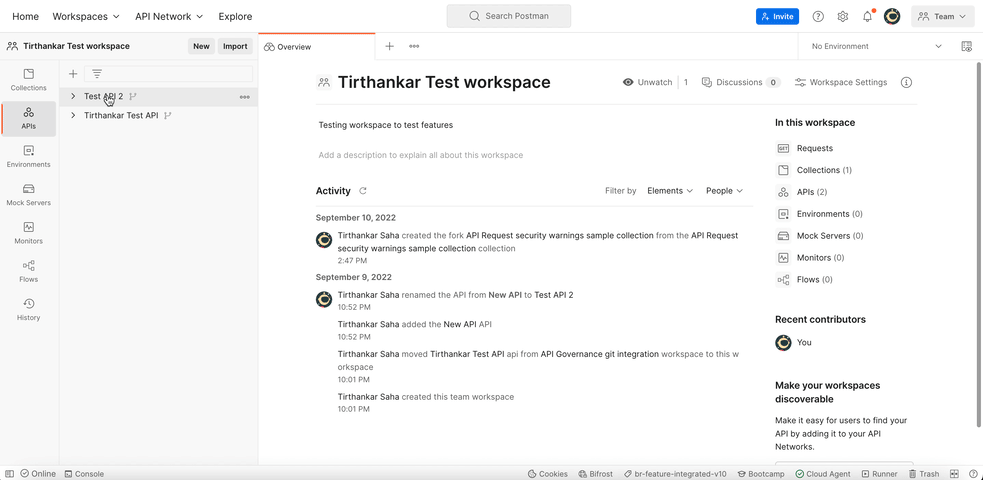Click the Import button
Screen dimensions: 983x480
pos(235,46)
